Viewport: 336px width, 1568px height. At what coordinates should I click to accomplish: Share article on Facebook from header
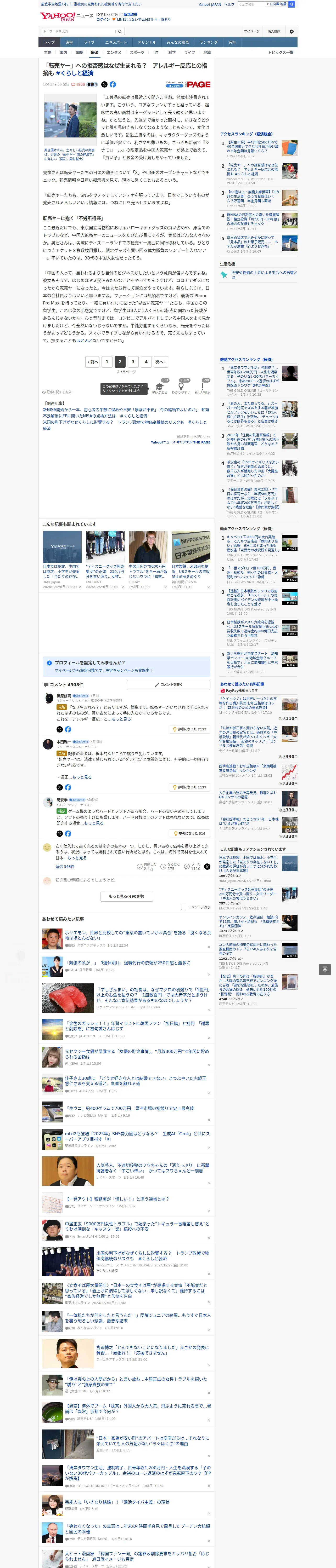pos(113,85)
